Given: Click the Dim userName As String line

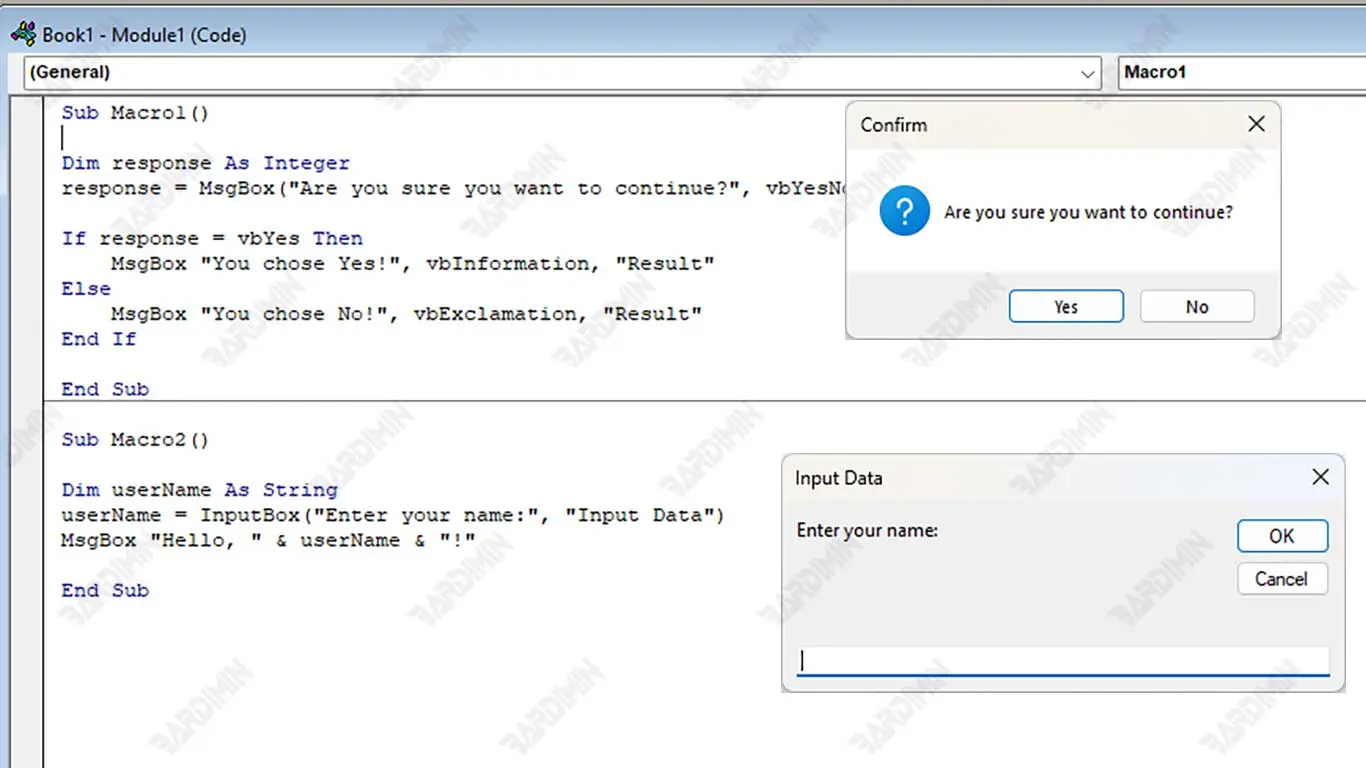Looking at the screenshot, I should (x=199, y=490).
